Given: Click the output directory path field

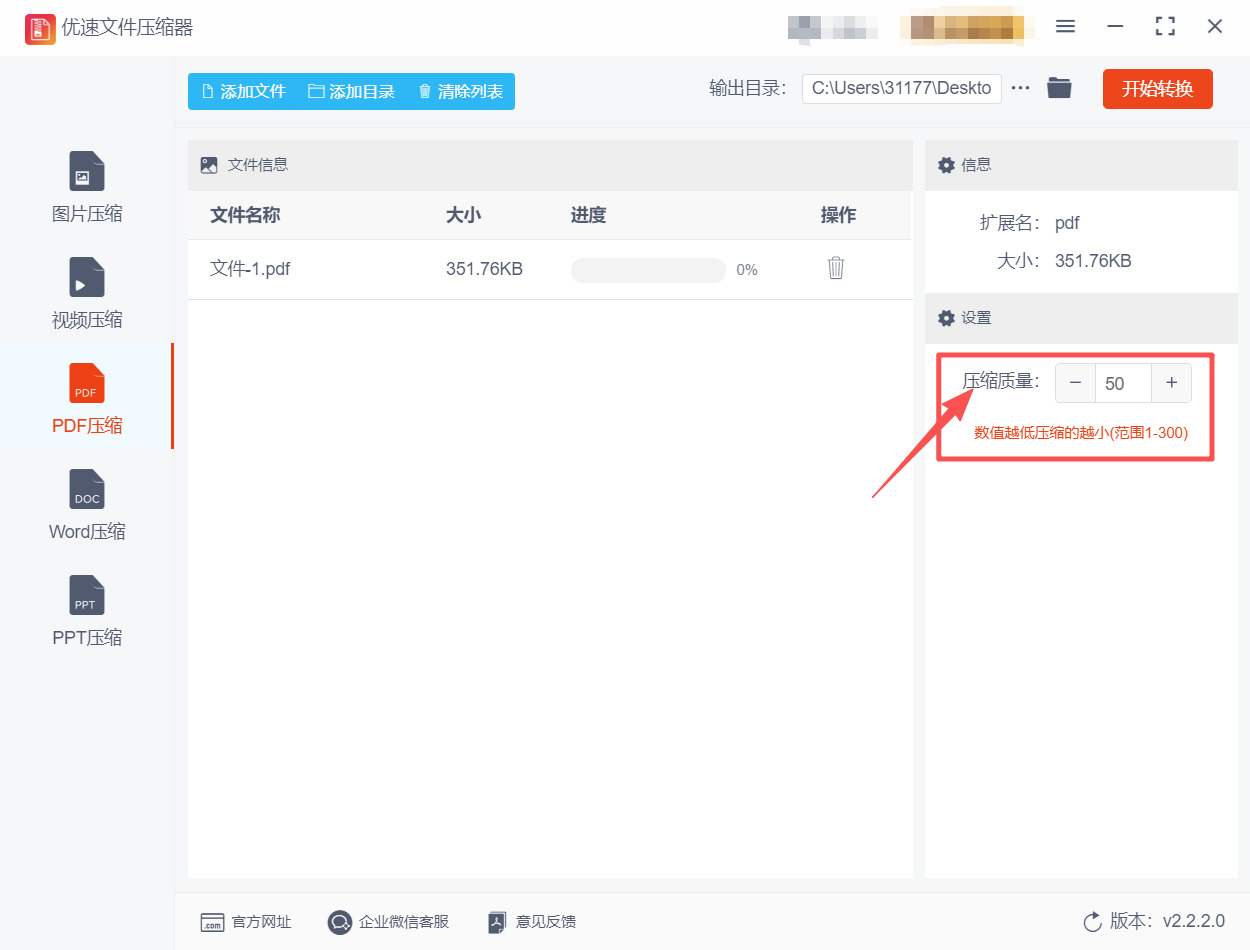Looking at the screenshot, I should click(900, 88).
